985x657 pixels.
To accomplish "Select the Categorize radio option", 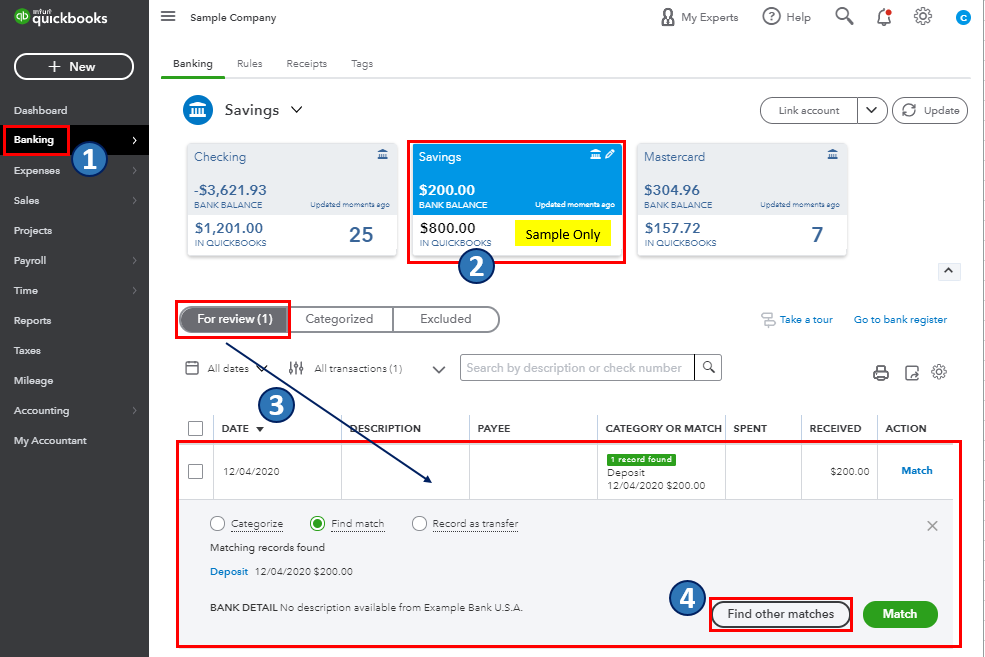I will coord(218,524).
